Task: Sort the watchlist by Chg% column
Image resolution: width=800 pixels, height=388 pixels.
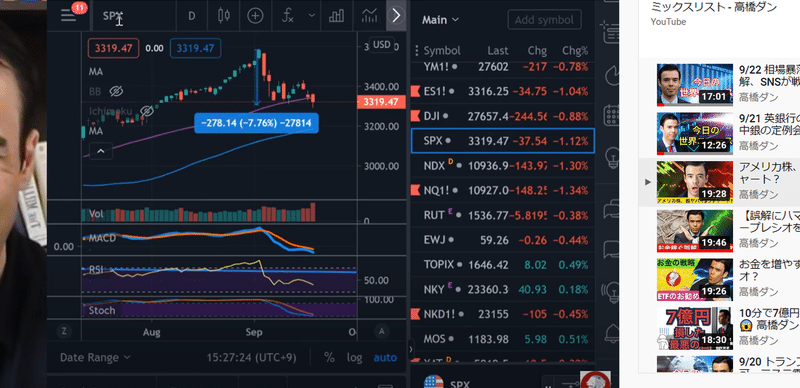Action: coord(575,51)
